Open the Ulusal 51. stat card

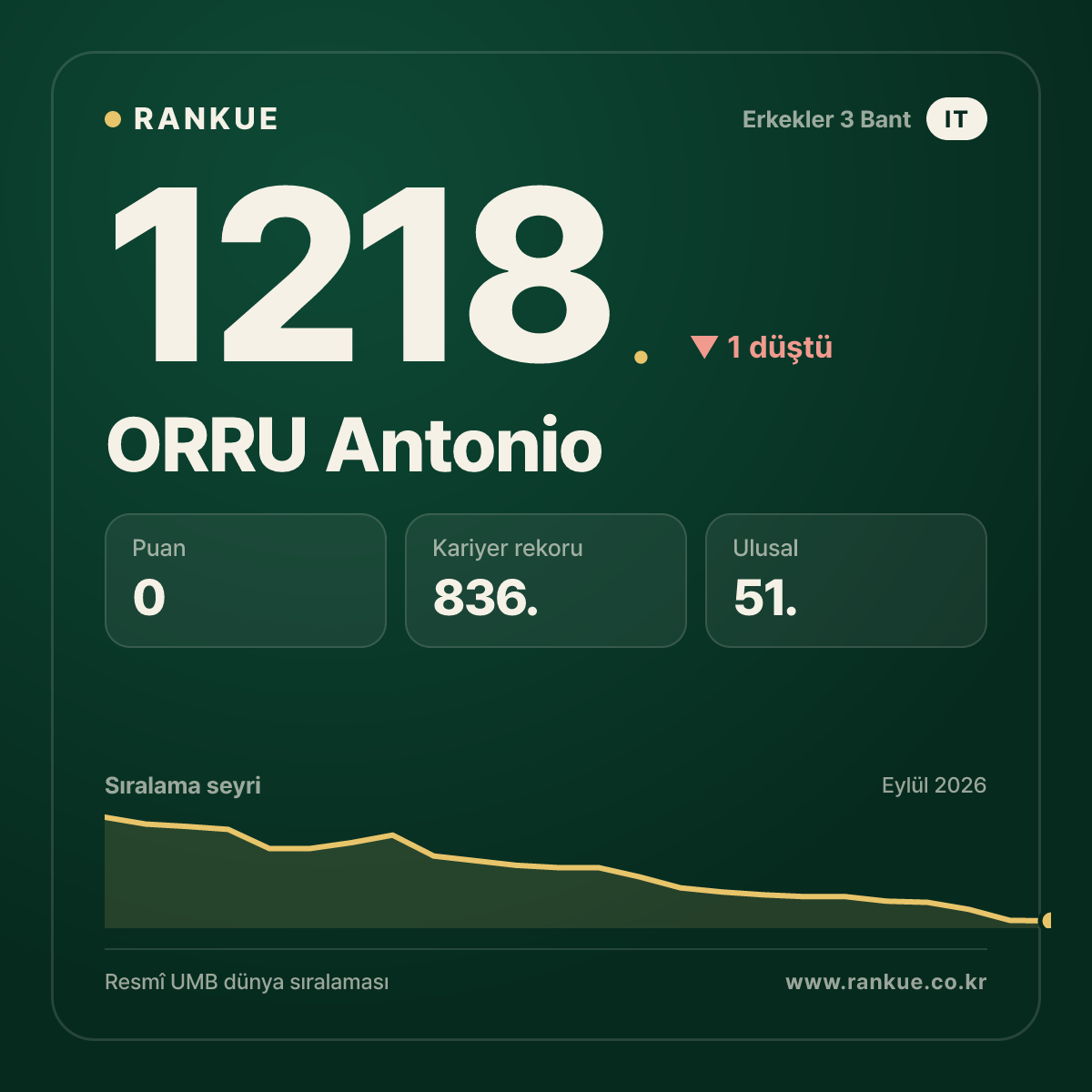846,581
